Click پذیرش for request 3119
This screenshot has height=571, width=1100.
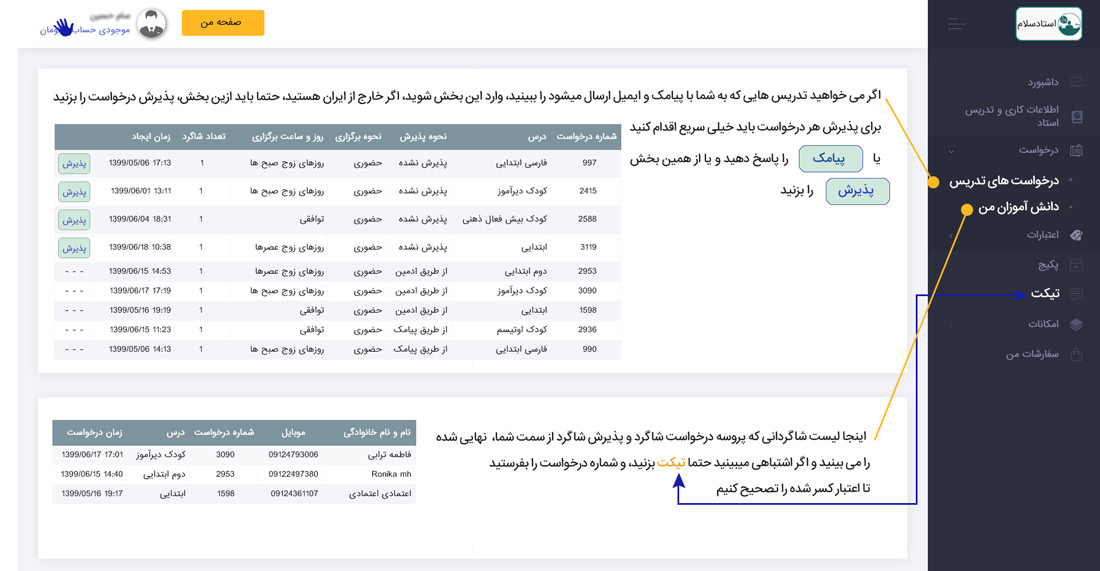(x=74, y=248)
